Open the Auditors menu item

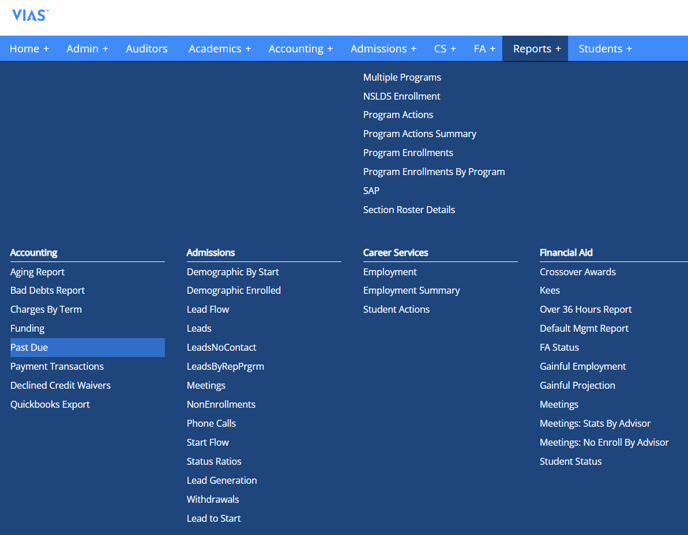tap(146, 49)
